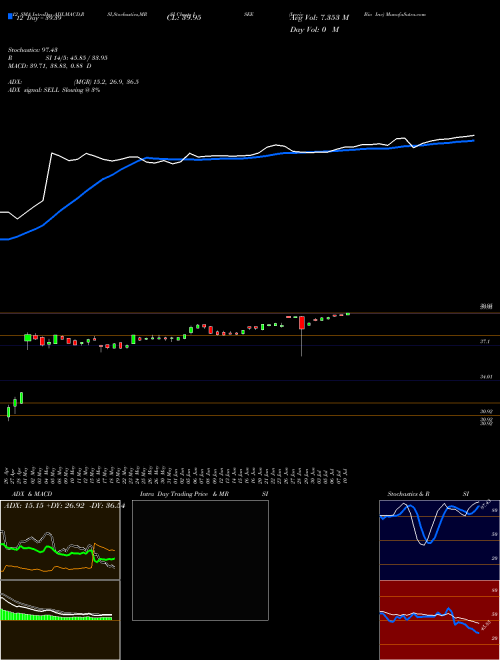
Task: Click the '(MGR) 15.2, 26.9, 36.5' ADX values
Action: [x=106, y=82]
